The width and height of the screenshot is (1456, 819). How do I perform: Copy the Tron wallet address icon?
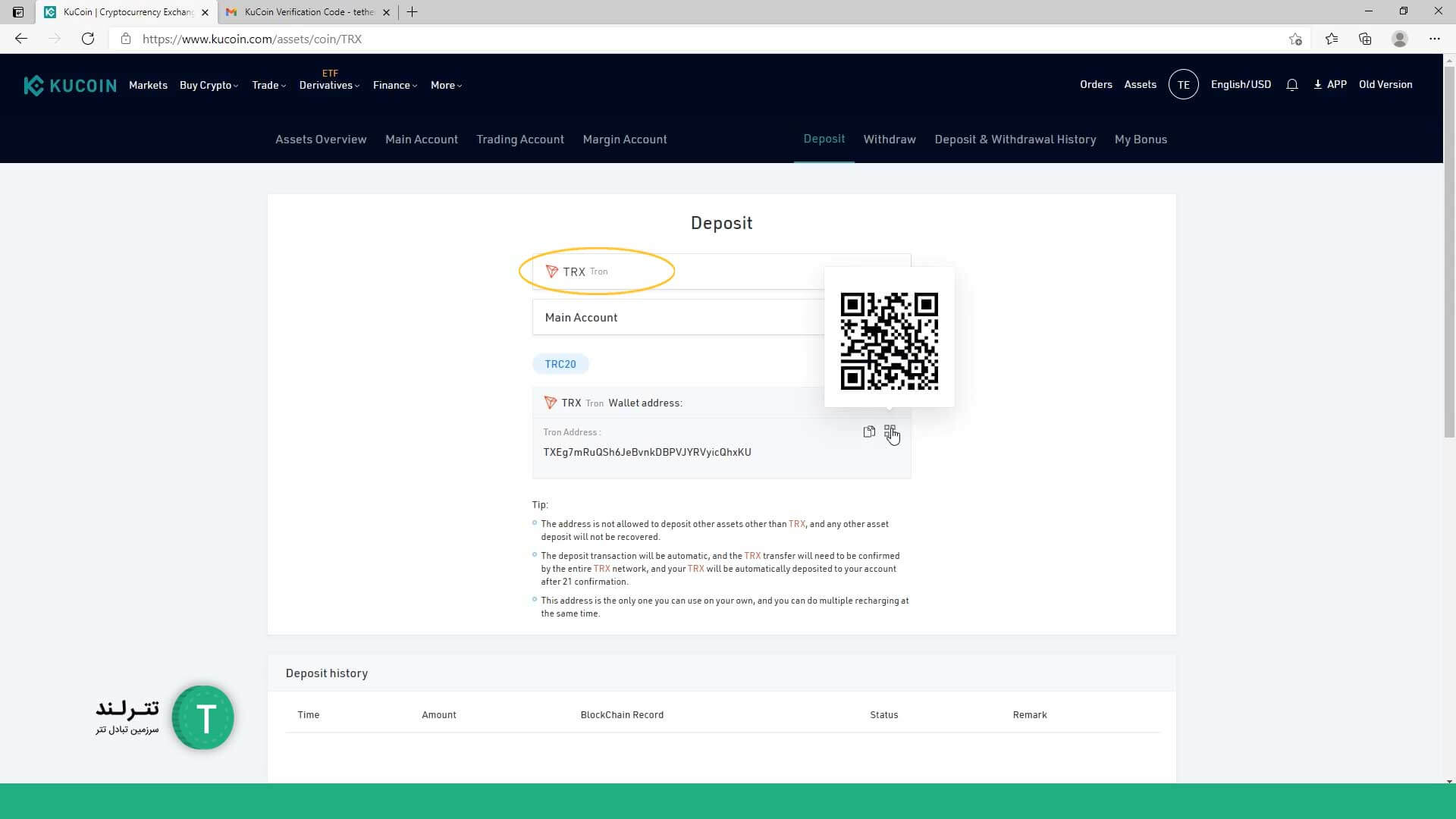coord(869,431)
